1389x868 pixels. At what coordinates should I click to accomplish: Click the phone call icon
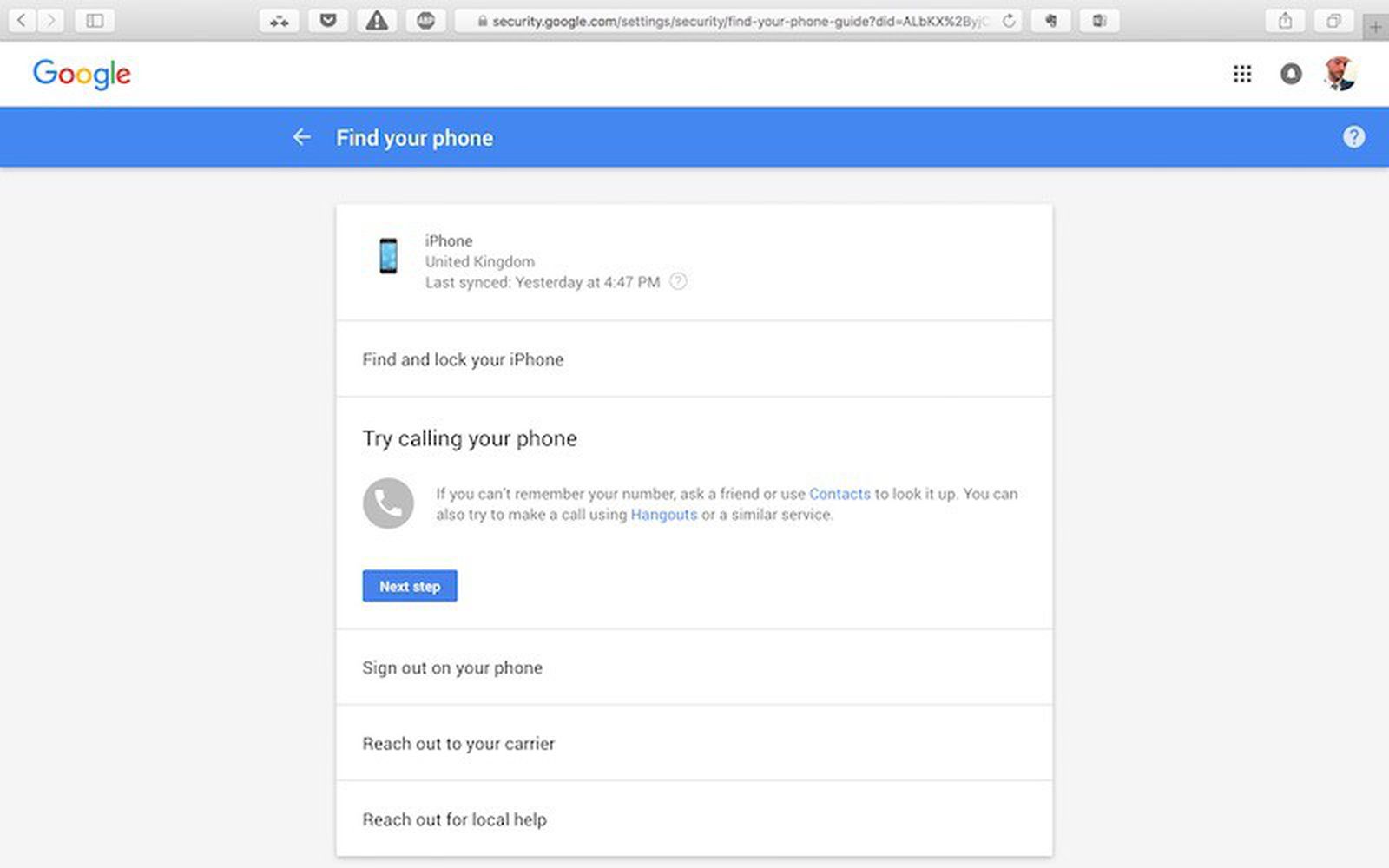388,503
